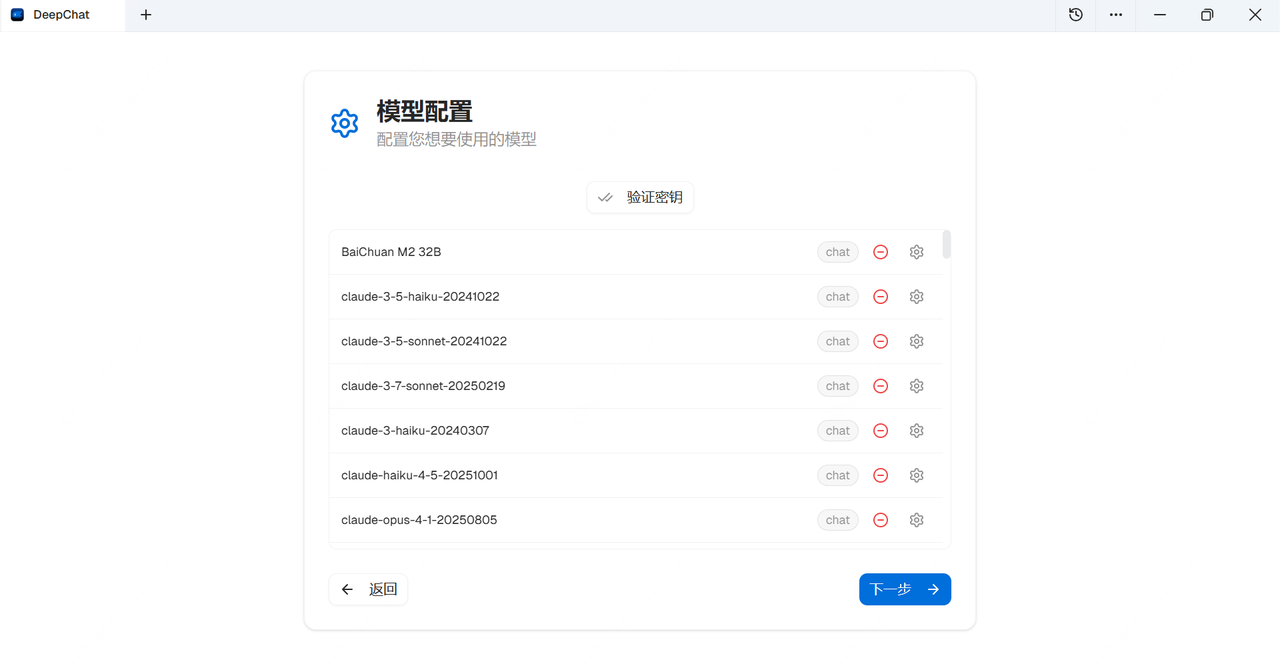The width and height of the screenshot is (1280, 666).
Task: Click chat tag of claude-3-5-haiku-20241022
Action: [x=838, y=297]
